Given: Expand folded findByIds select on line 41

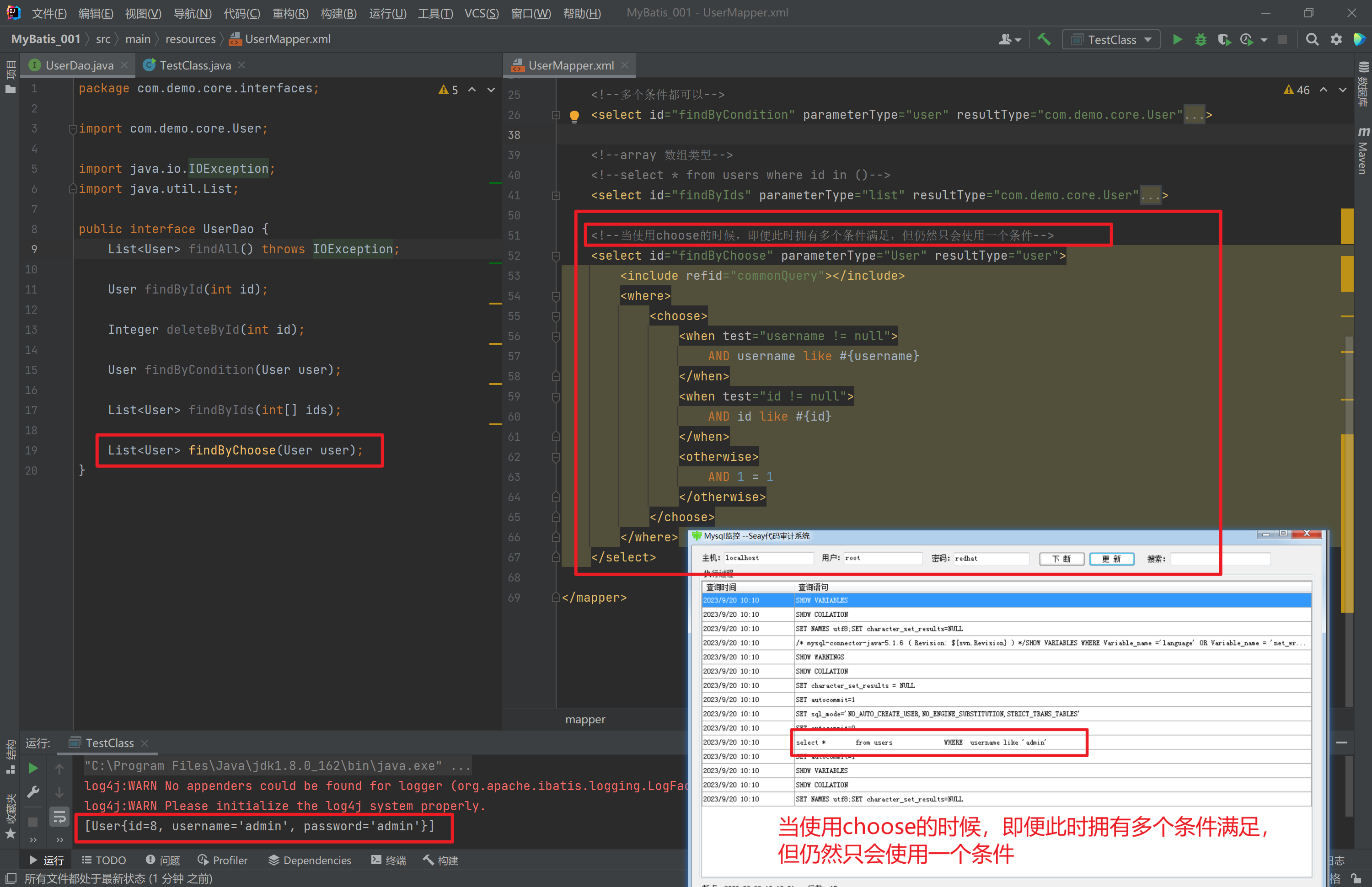Looking at the screenshot, I should pyautogui.click(x=556, y=196).
